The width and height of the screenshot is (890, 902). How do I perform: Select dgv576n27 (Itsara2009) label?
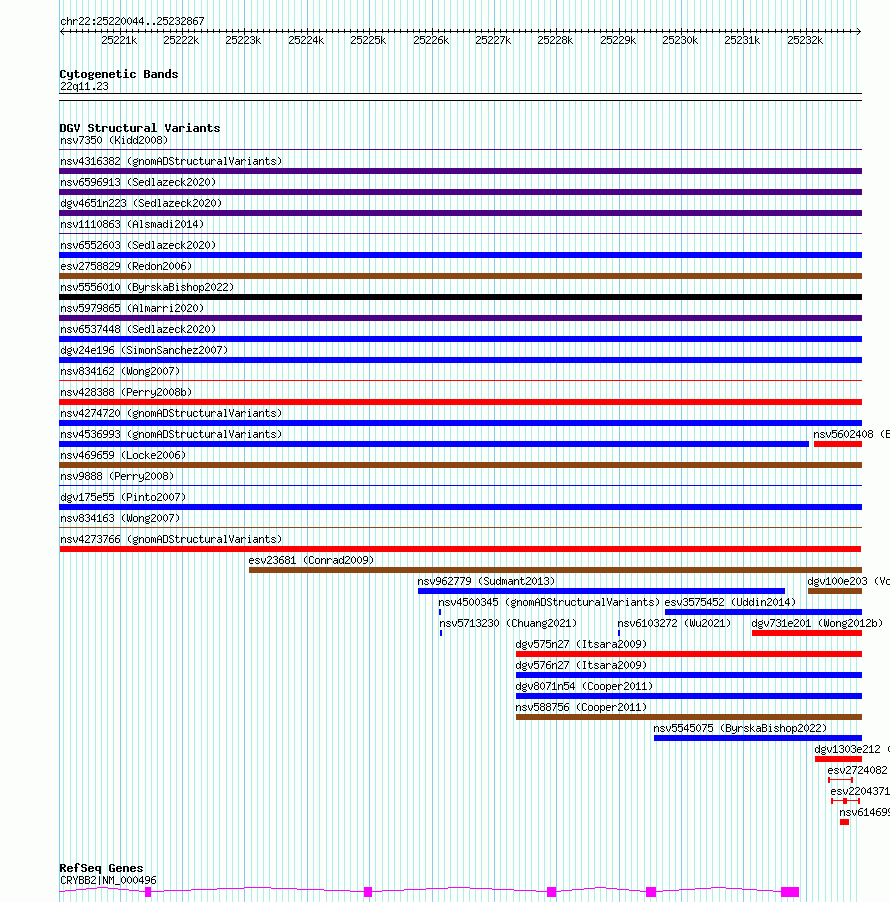(581, 665)
